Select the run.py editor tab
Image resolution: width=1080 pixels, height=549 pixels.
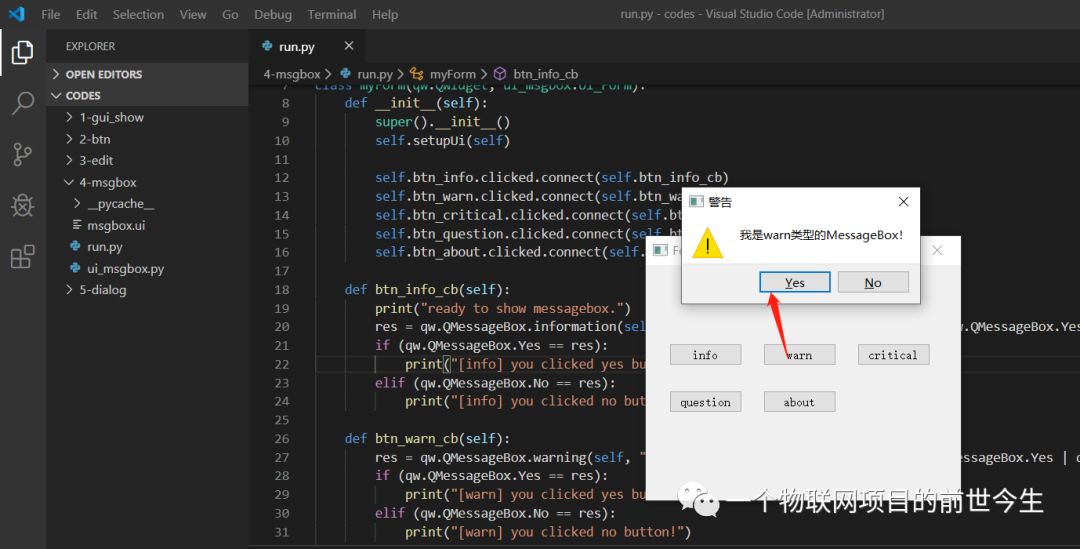click(307, 46)
